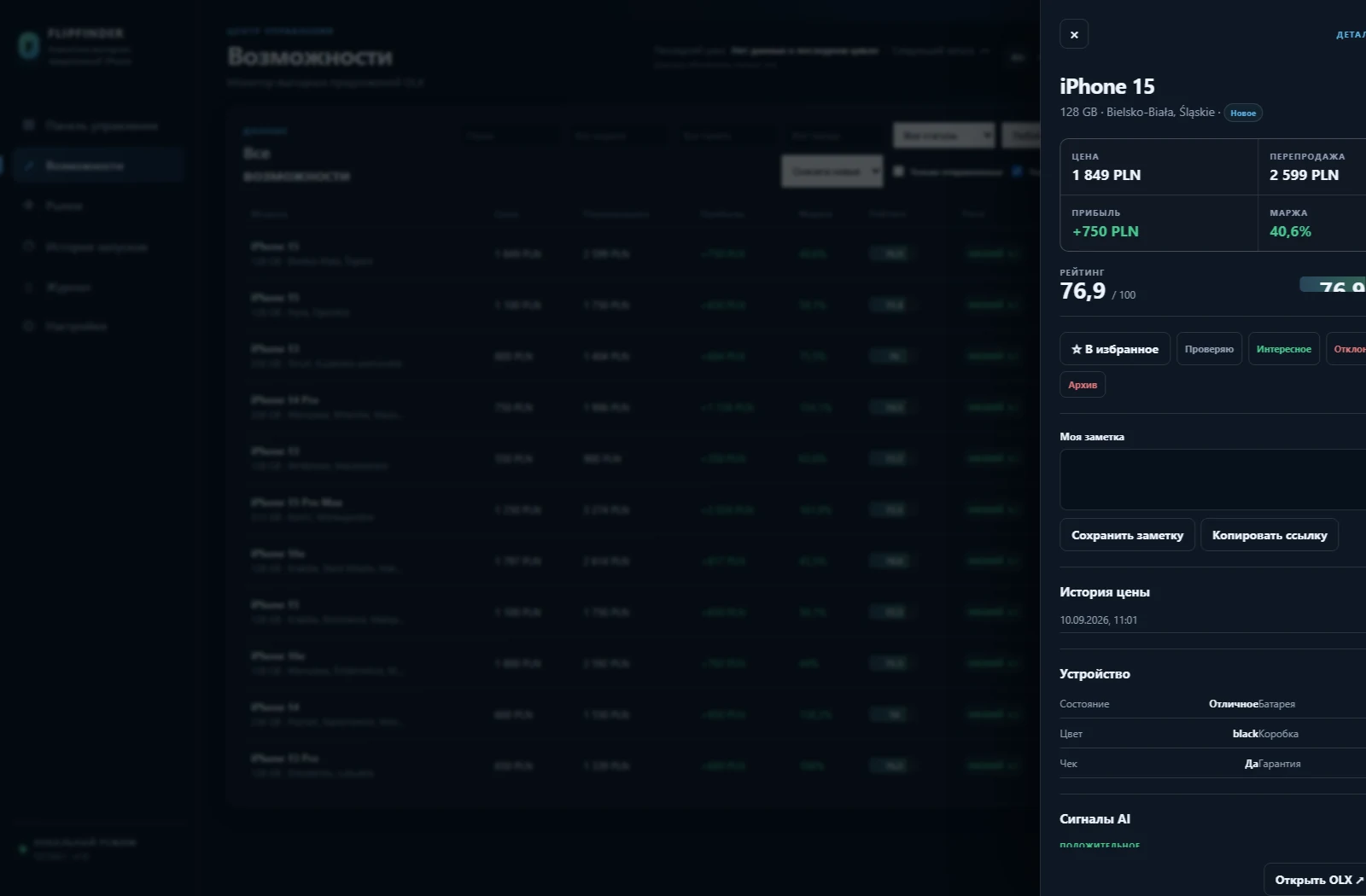The image size is (1366, 896).
Task: Click Сохранить заметку button
Action: (1127, 535)
